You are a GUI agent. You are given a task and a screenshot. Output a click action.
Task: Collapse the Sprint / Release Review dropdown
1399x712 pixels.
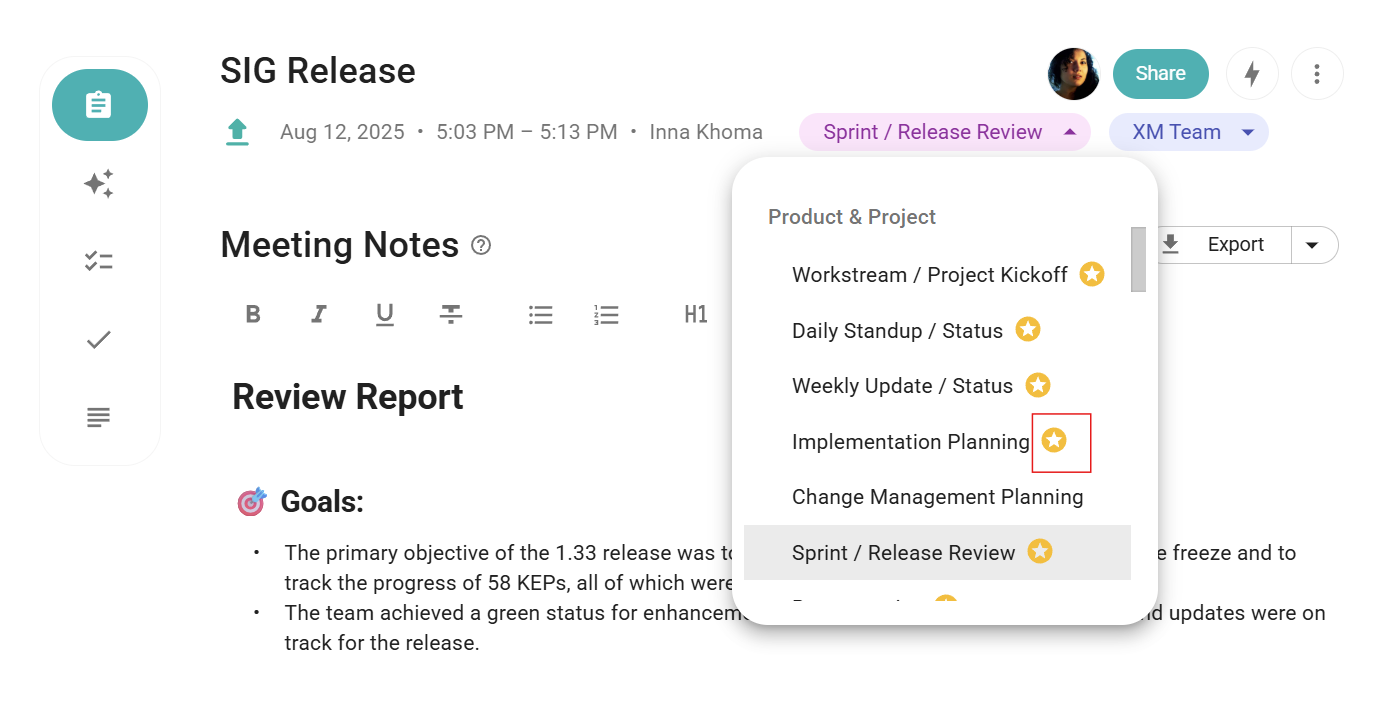click(1070, 132)
